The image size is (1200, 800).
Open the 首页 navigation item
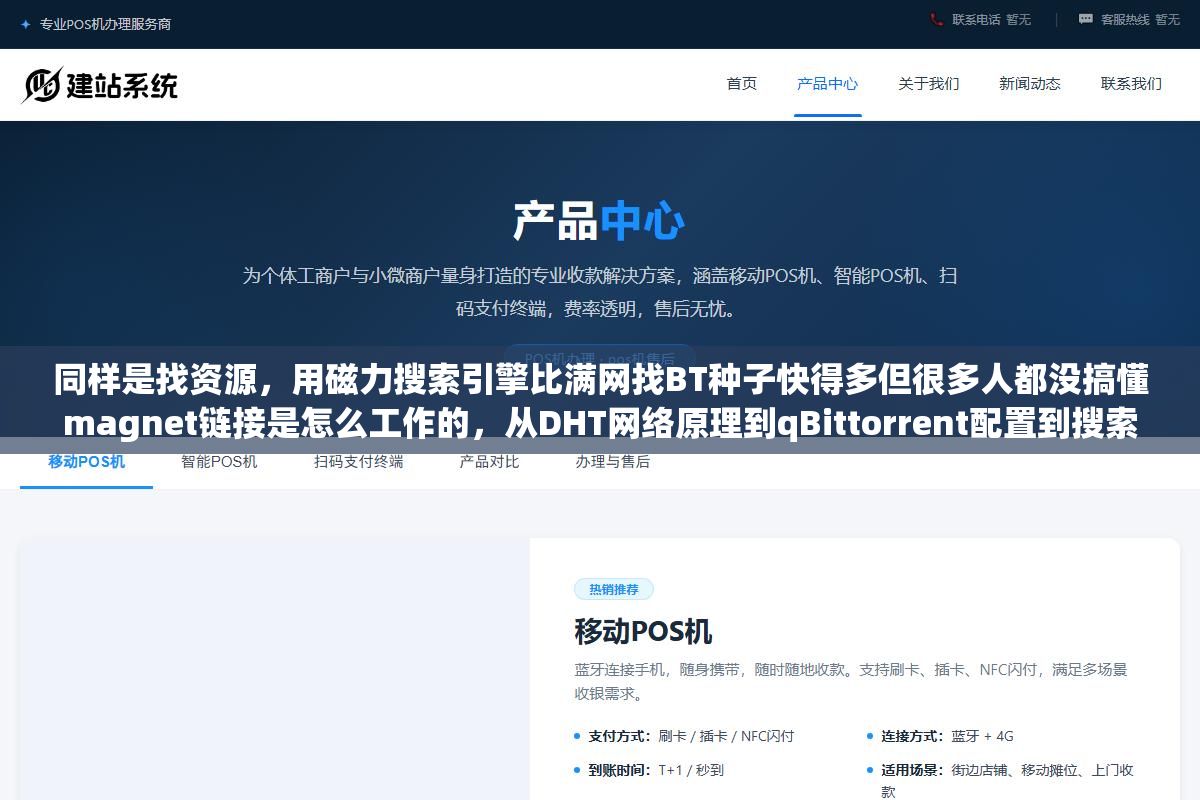[742, 84]
